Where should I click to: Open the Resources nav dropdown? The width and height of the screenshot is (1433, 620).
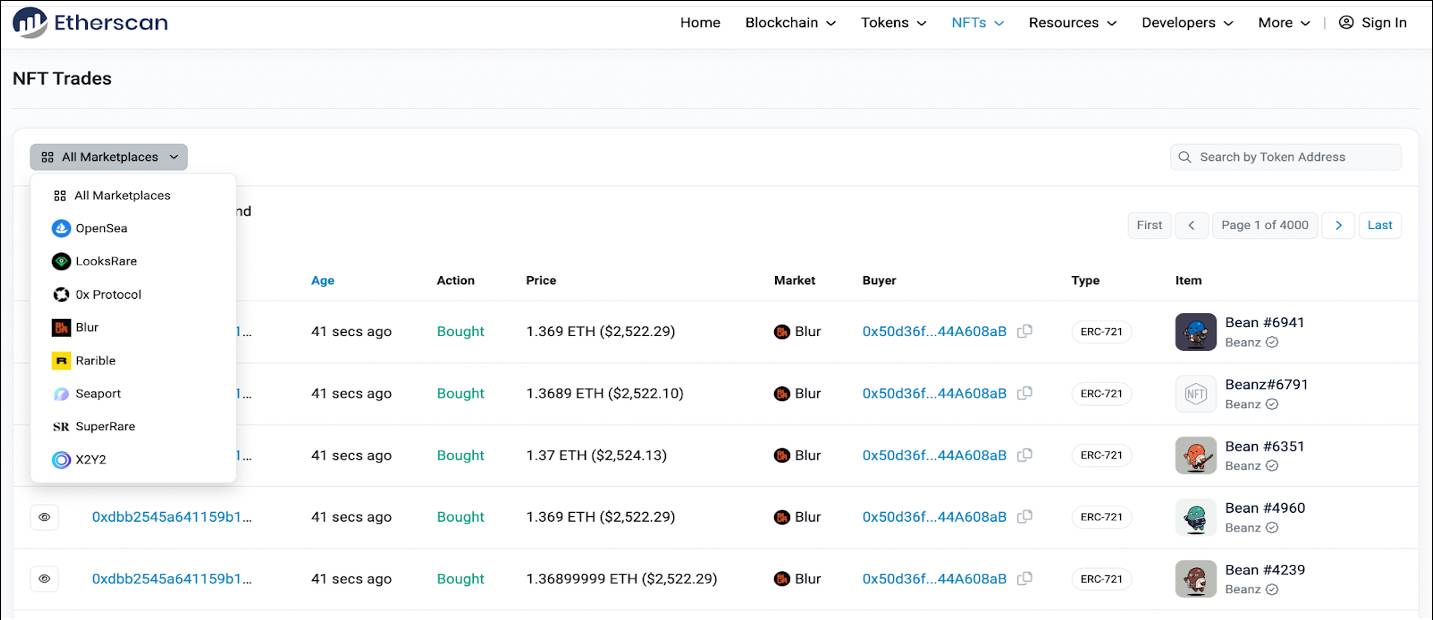[x=1072, y=23]
